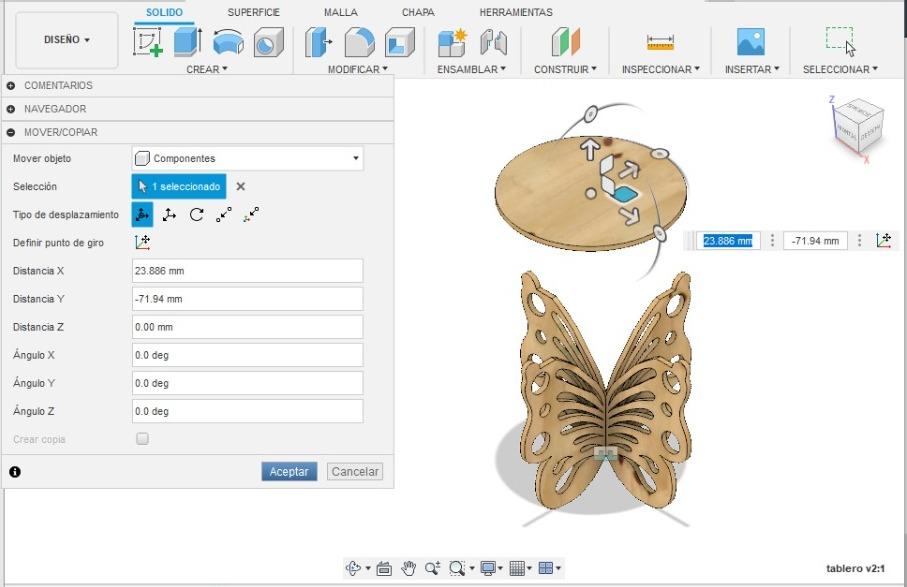Open Grid and Snaps settings icon

[517, 568]
